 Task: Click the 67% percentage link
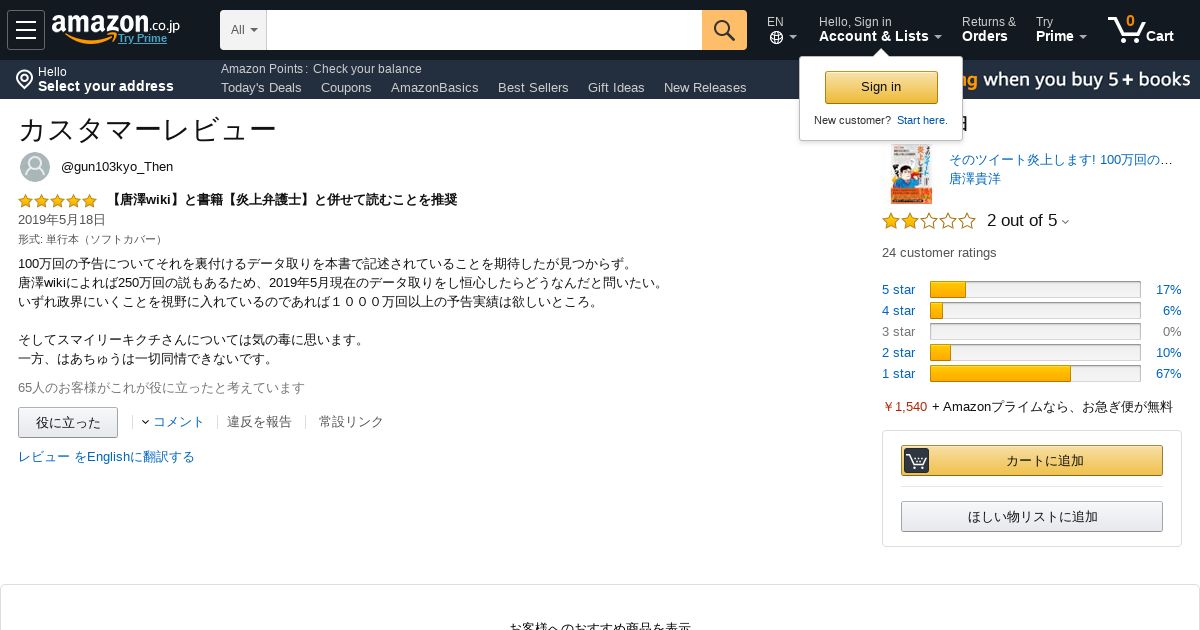[x=1168, y=373]
